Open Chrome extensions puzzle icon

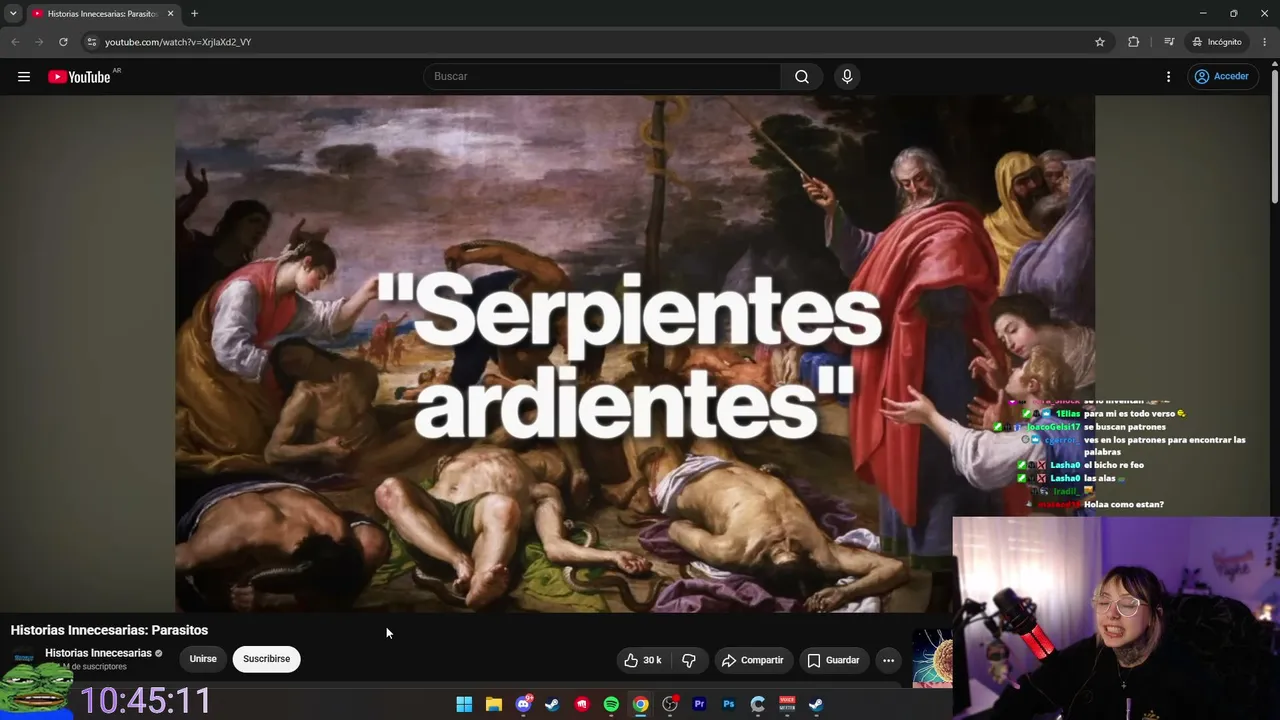1133,42
